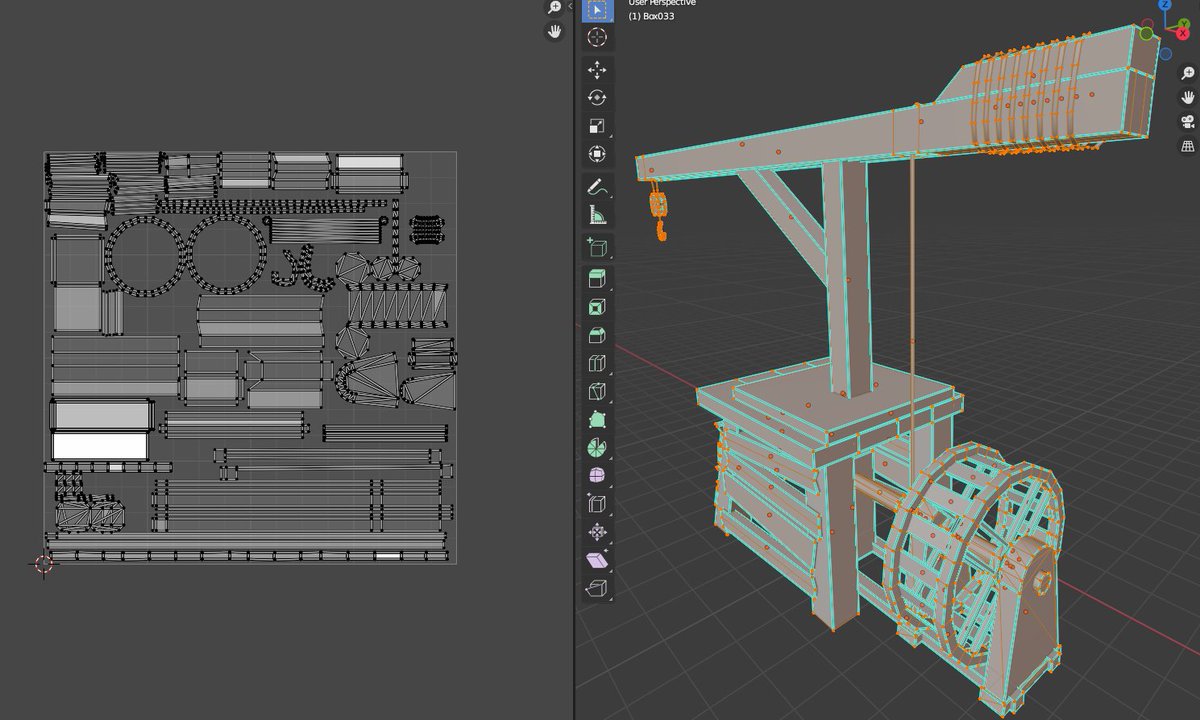Image resolution: width=1200 pixels, height=720 pixels.
Task: Pick the Rotate tool
Action: (x=597, y=98)
